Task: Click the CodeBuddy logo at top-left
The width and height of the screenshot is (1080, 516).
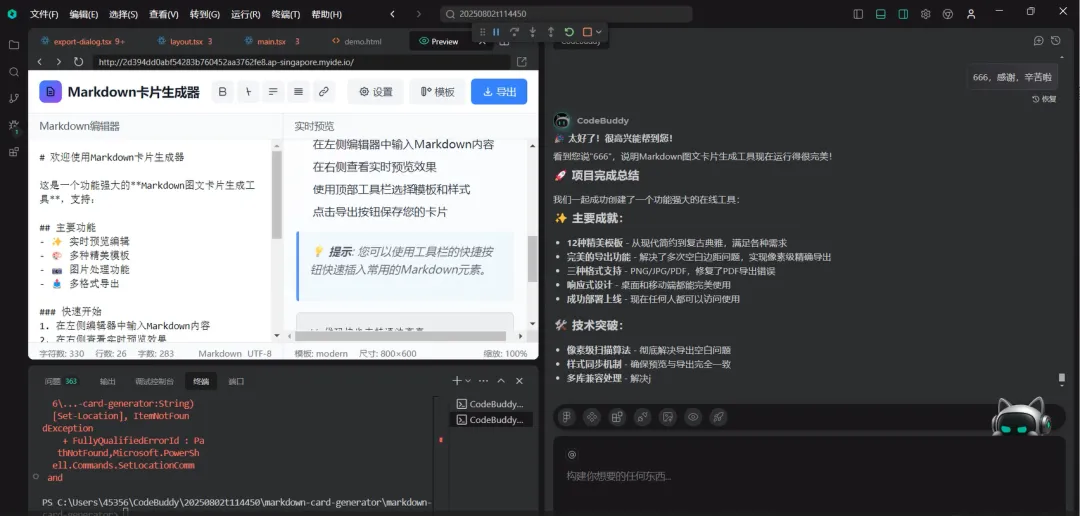Action: [x=12, y=14]
